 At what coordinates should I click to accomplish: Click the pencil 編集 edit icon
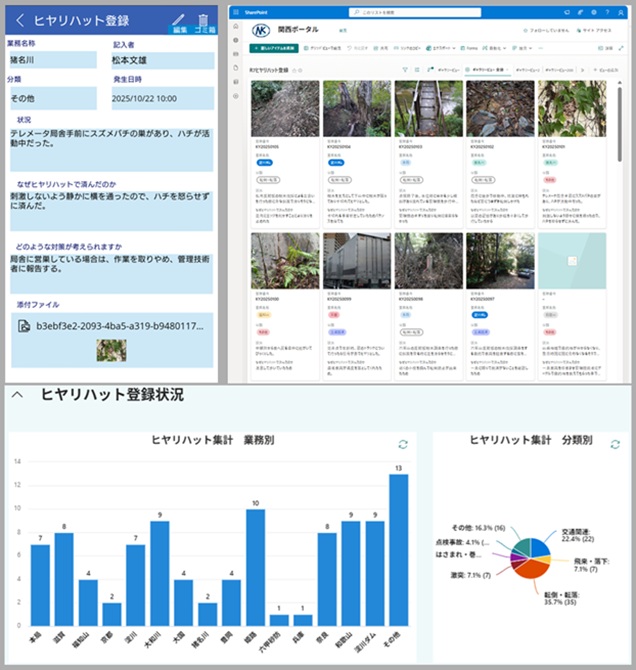pyautogui.click(x=179, y=20)
